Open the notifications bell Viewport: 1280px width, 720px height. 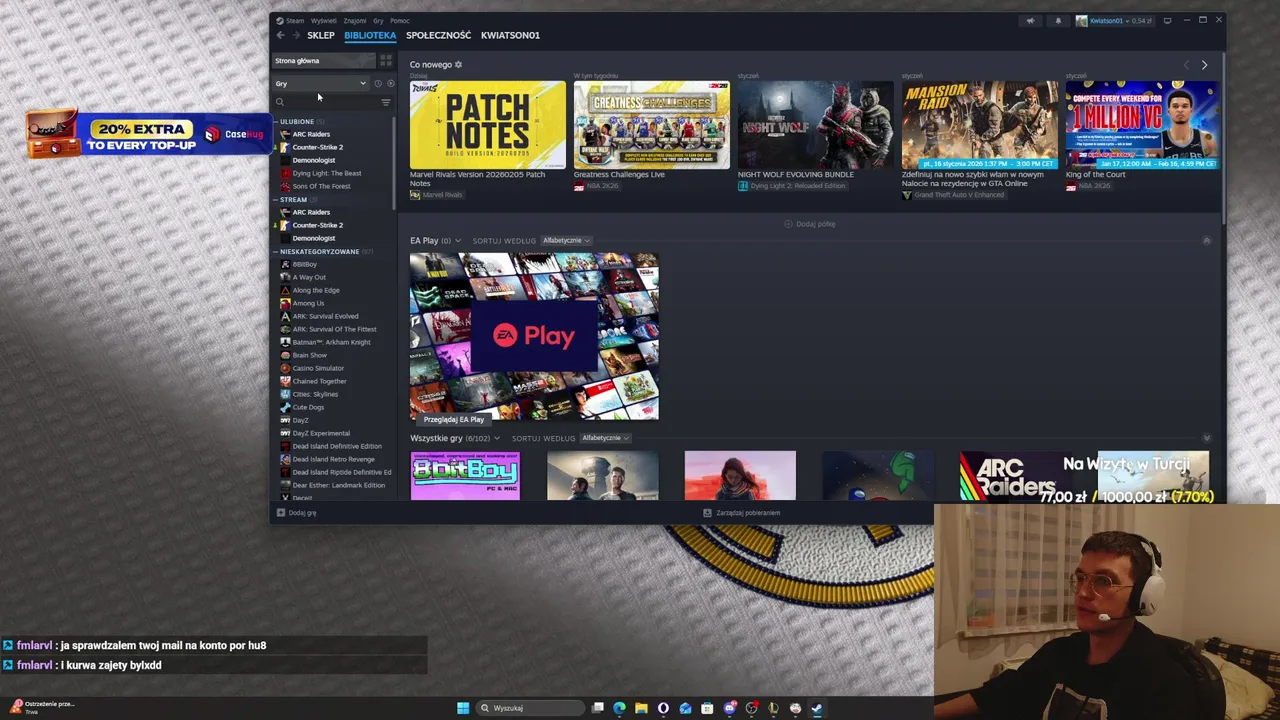[x=1058, y=20]
